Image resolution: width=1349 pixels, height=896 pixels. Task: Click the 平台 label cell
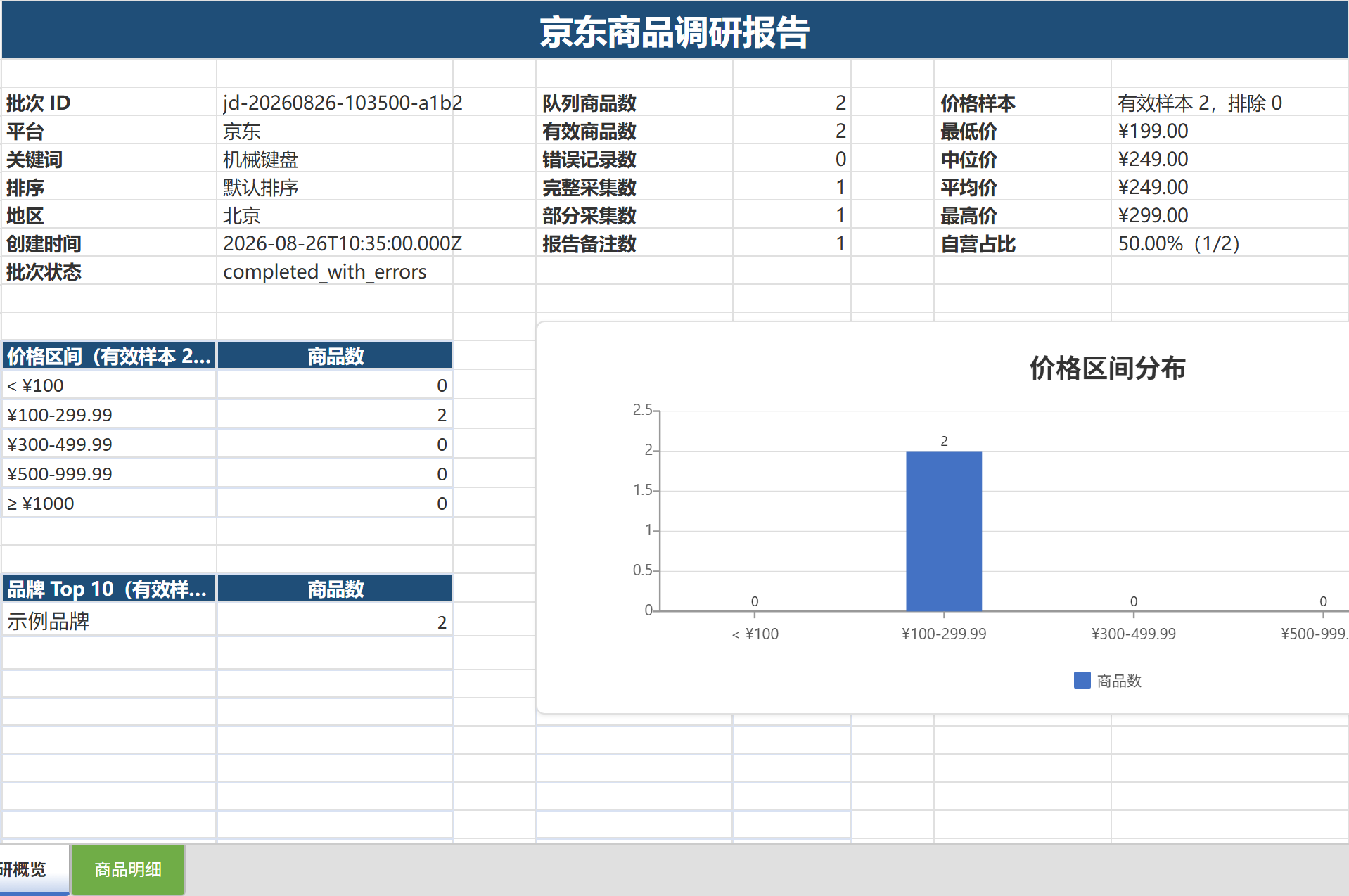pos(109,131)
